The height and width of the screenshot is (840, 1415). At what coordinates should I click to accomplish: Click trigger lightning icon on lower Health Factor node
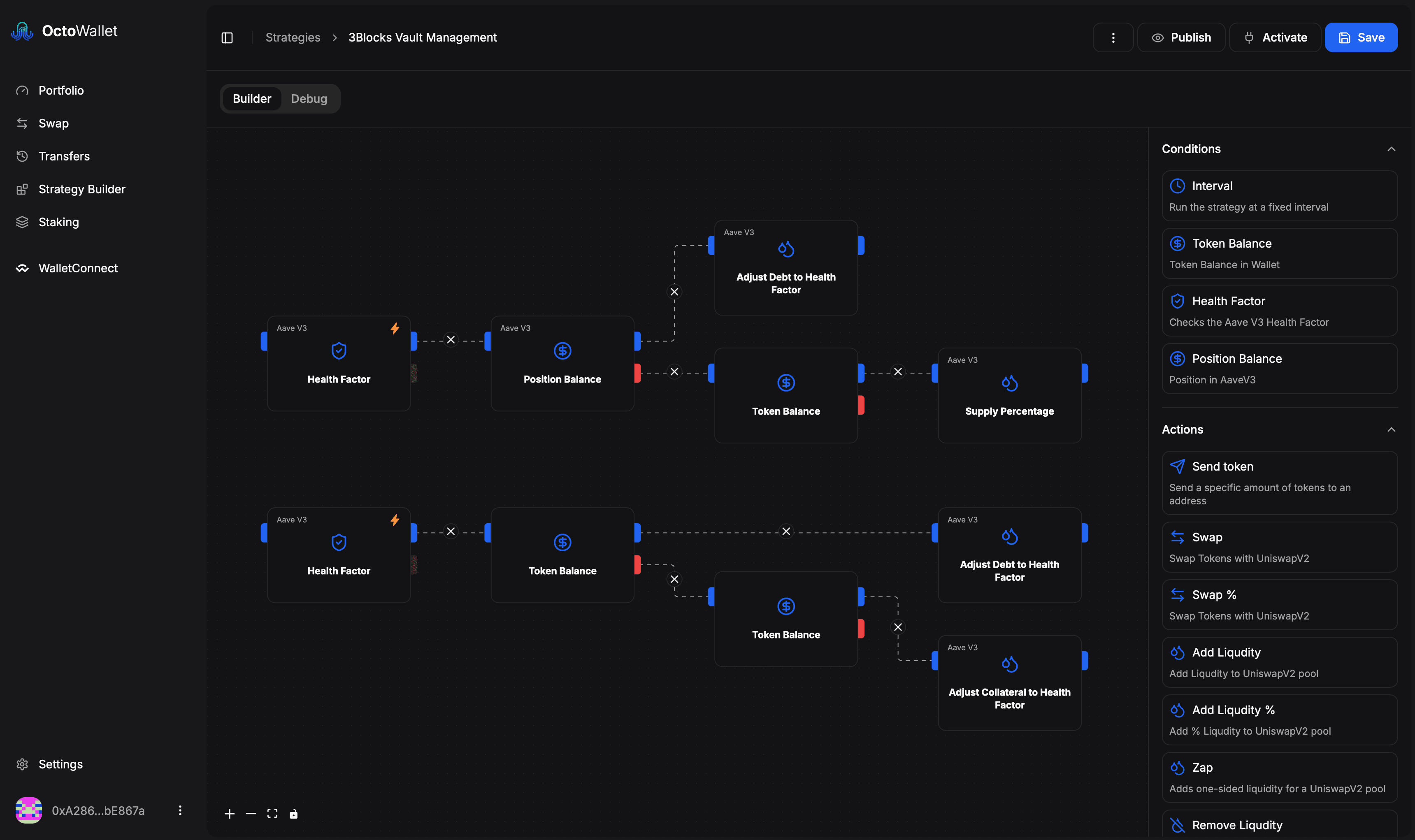tap(395, 520)
